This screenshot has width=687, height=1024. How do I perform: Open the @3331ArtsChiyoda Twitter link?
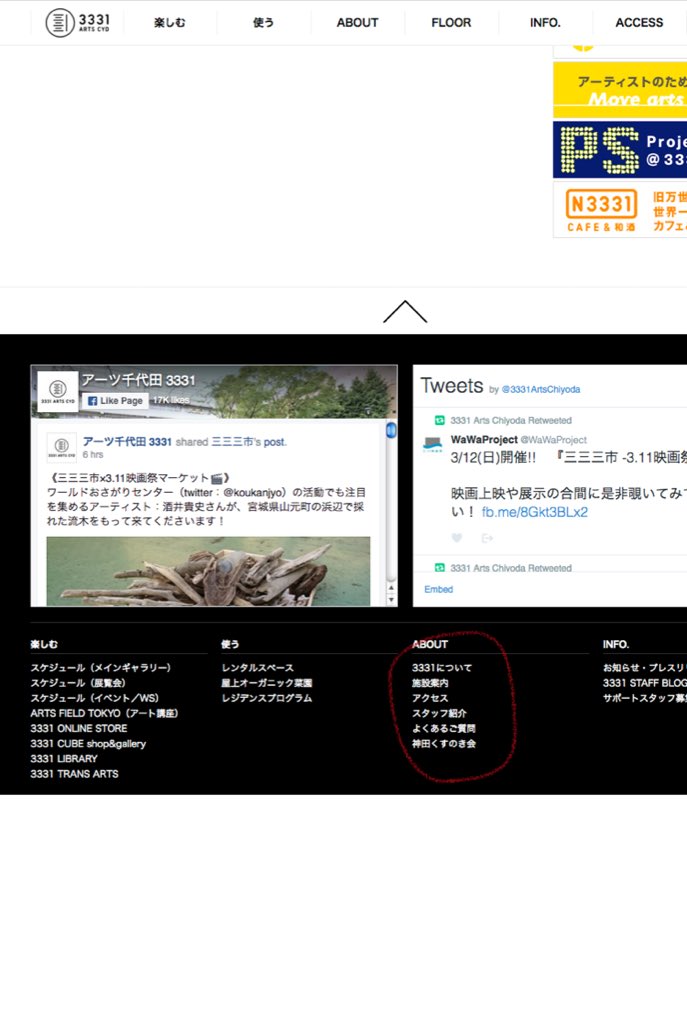[x=541, y=389]
